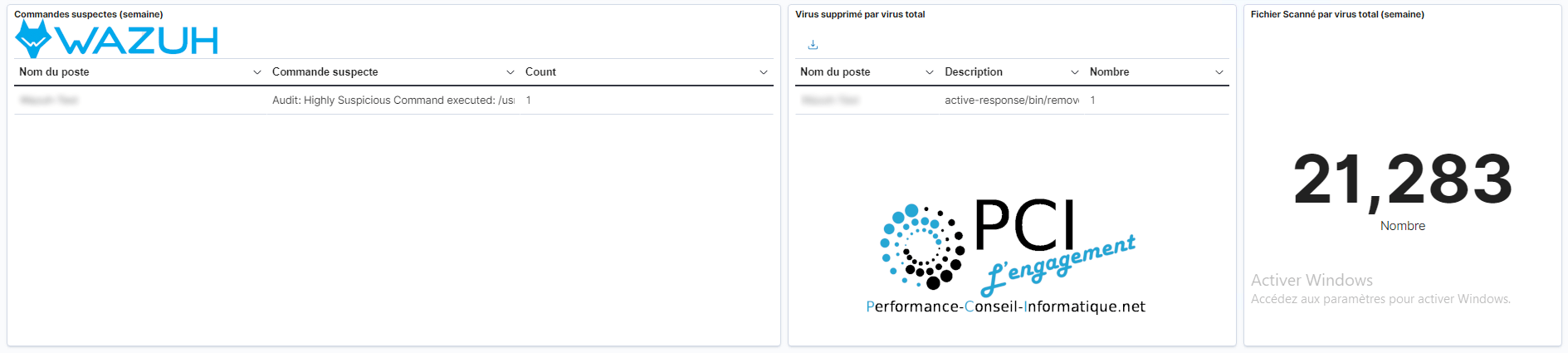Click the 21,283 scanned files metric
Viewport: 1568px width, 353px height.
tap(1403, 179)
